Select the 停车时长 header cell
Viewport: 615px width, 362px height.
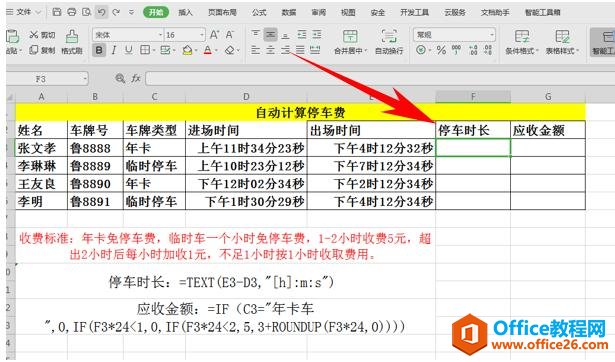[x=473, y=130]
